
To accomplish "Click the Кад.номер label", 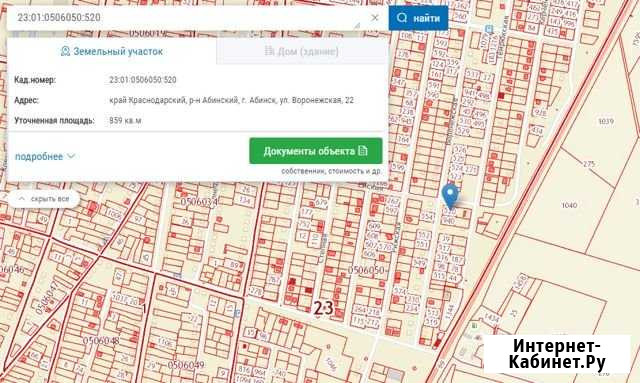I will tap(35, 80).
